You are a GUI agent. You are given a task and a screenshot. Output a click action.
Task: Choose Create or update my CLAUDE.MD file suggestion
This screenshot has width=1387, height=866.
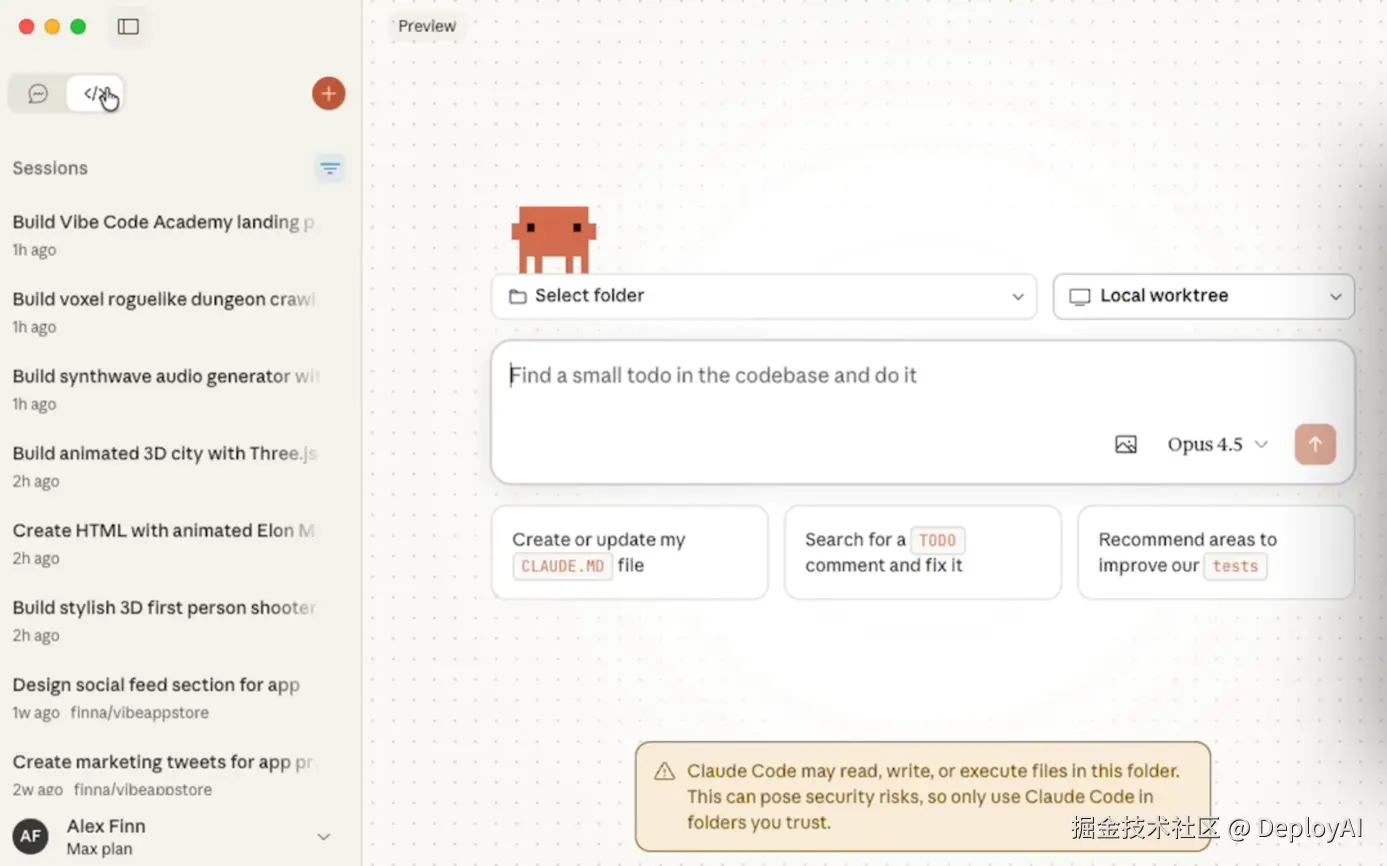pyautogui.click(x=630, y=552)
